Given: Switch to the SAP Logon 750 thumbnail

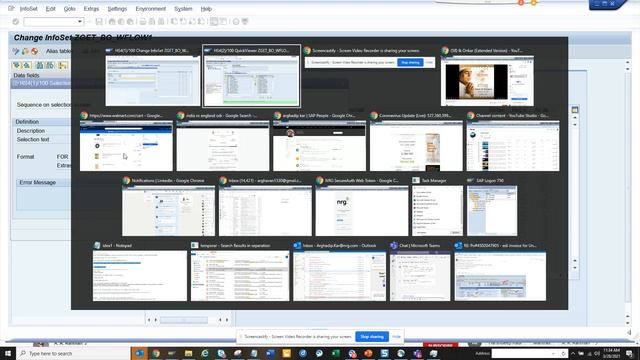Looking at the screenshot, I should (x=492, y=207).
